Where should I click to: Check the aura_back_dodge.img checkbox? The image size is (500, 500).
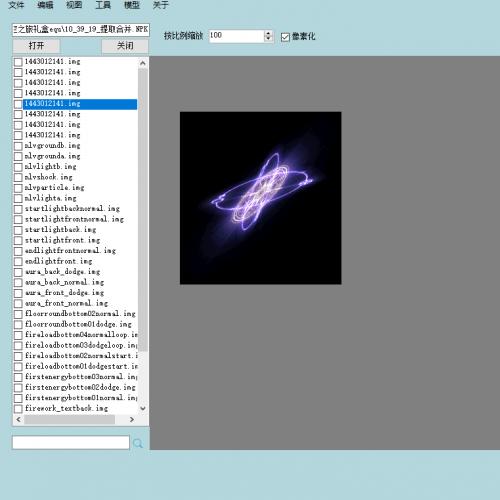[18, 272]
